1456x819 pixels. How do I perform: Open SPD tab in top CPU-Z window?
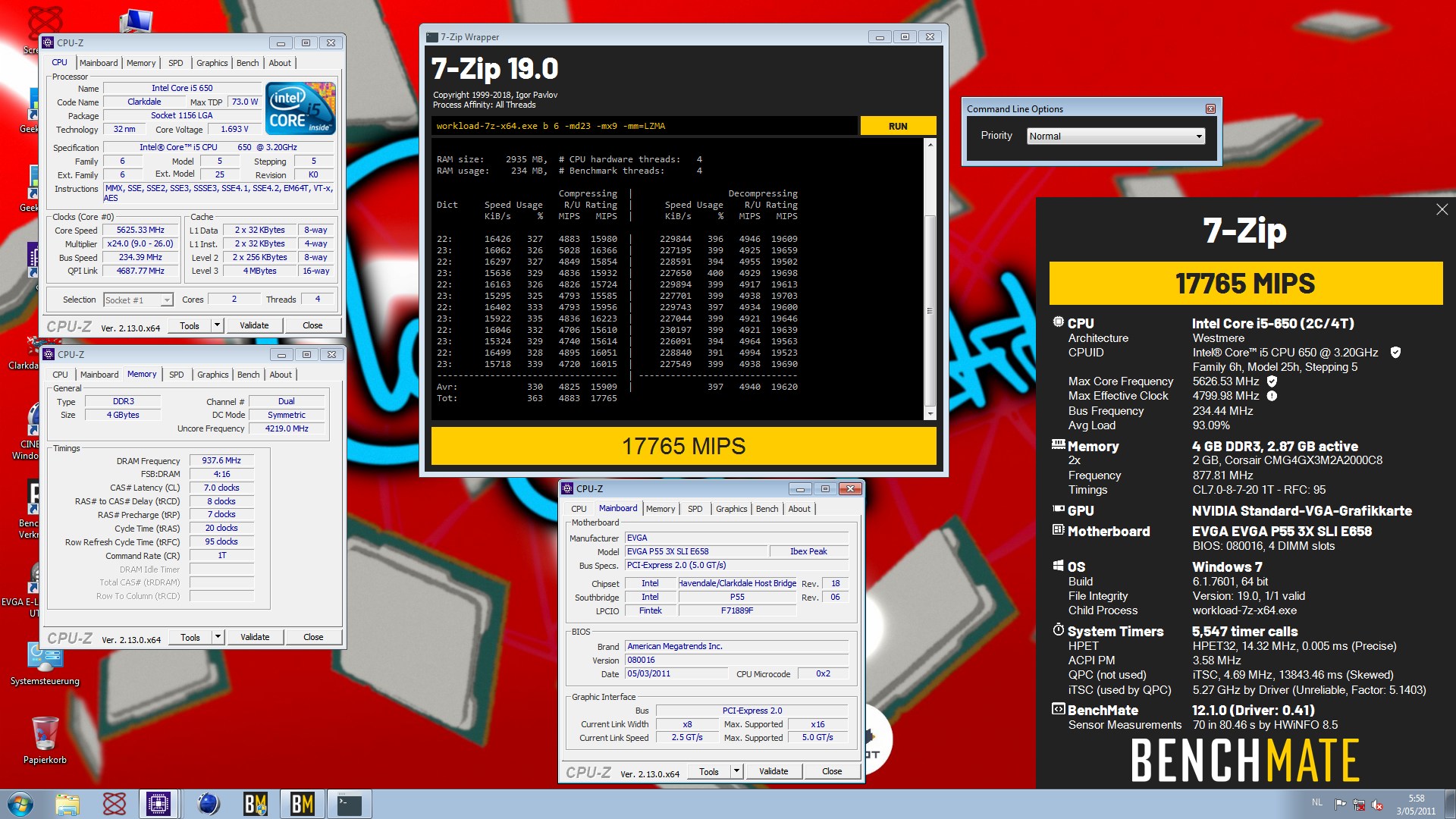pos(175,63)
